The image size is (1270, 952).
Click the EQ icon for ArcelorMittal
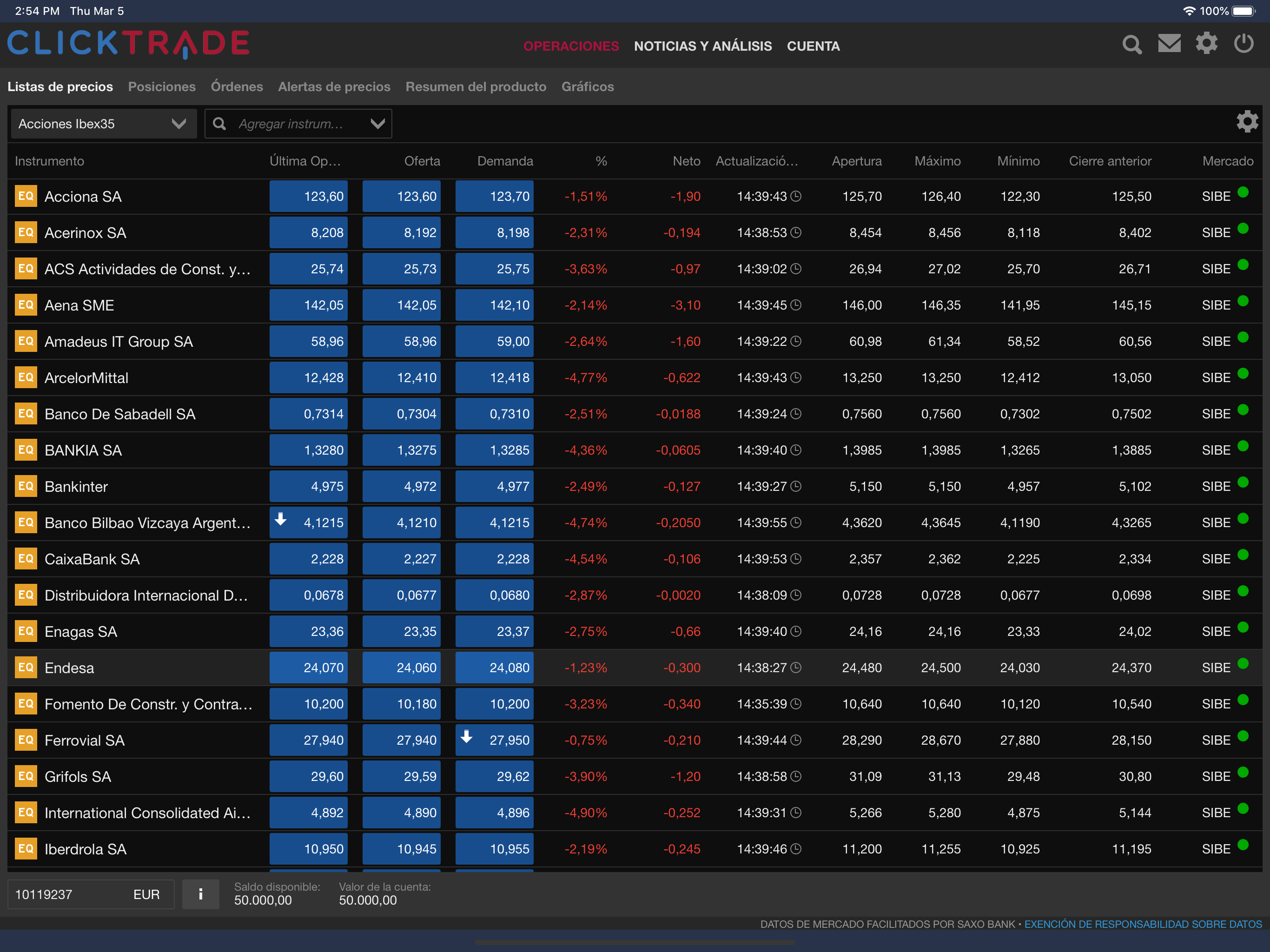click(26, 377)
